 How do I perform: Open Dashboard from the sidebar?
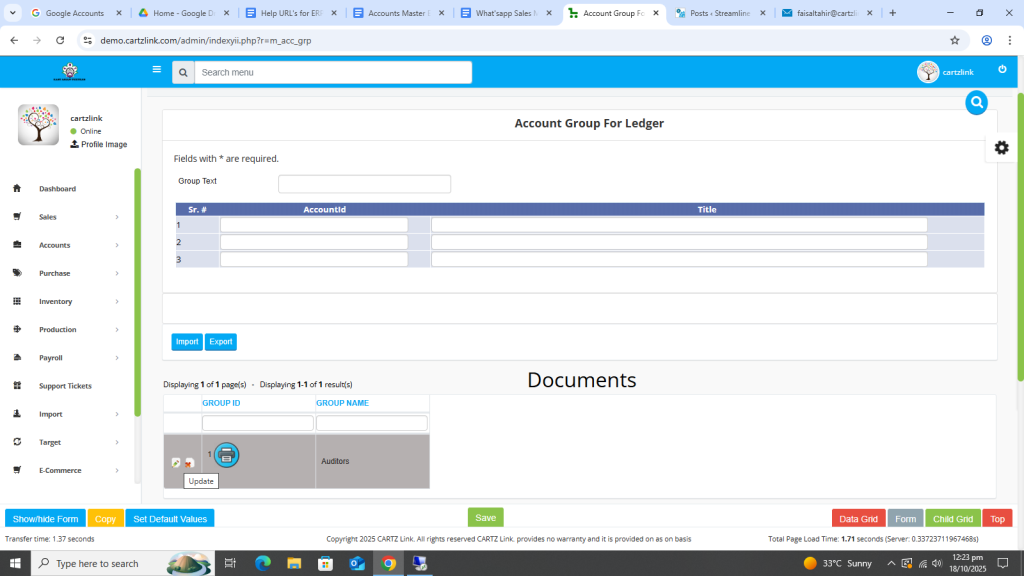click(57, 189)
